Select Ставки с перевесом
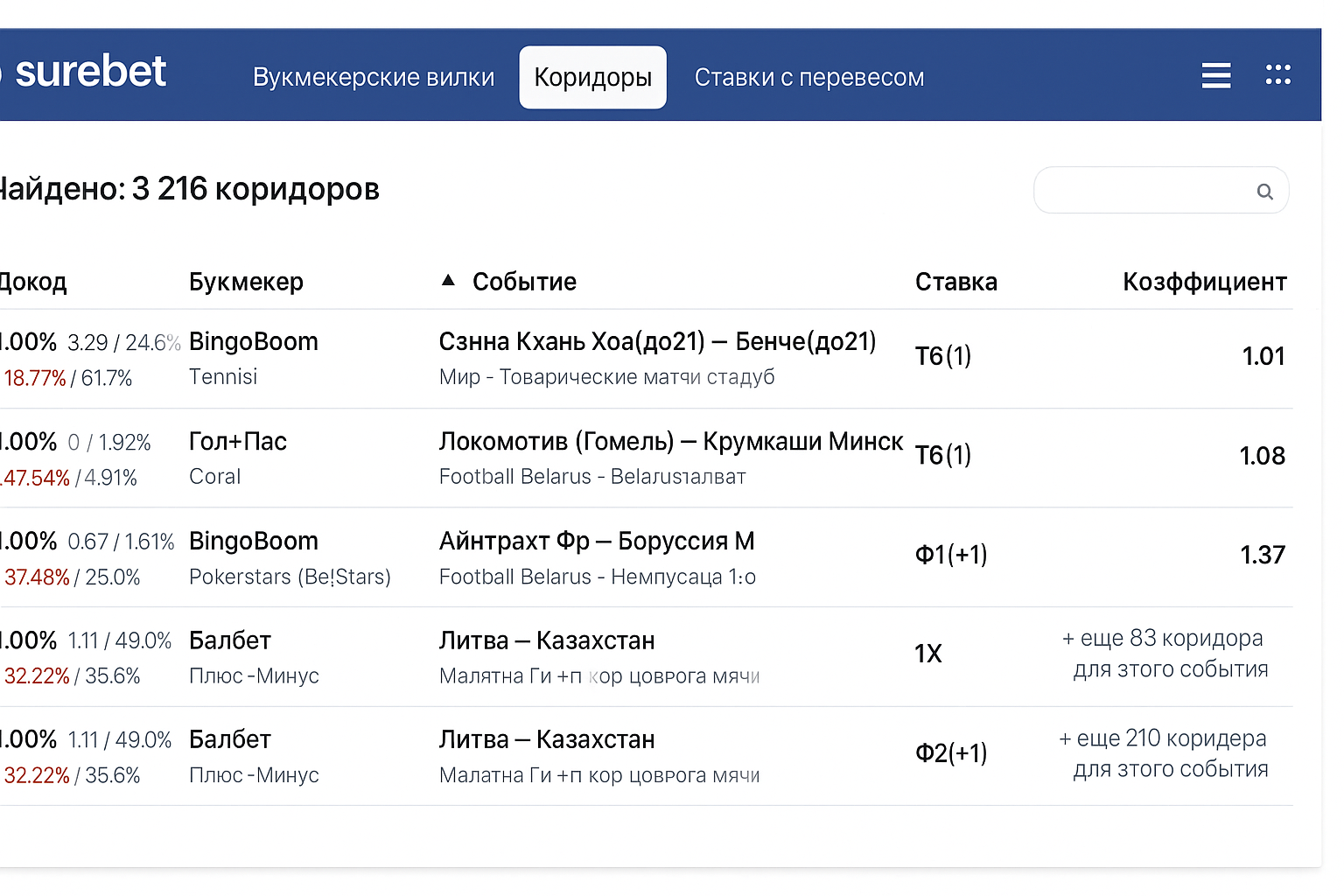Screen dimensions: 1344x896 [808, 77]
